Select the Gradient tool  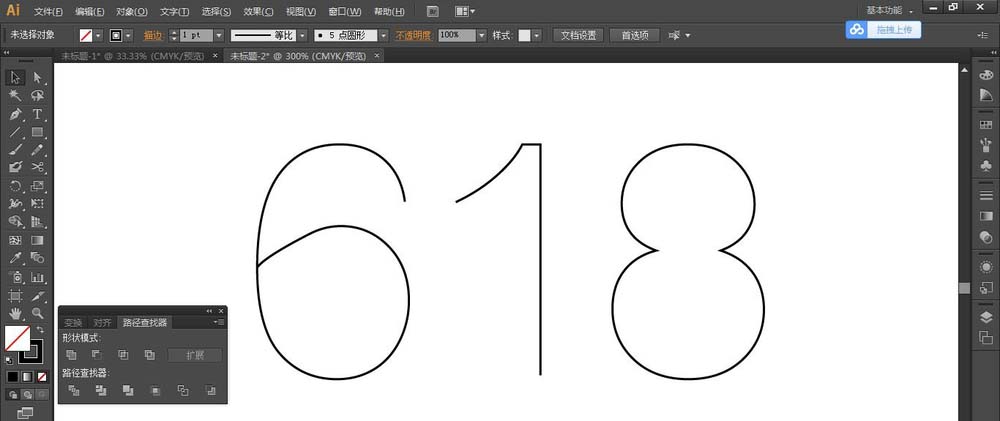point(37,240)
